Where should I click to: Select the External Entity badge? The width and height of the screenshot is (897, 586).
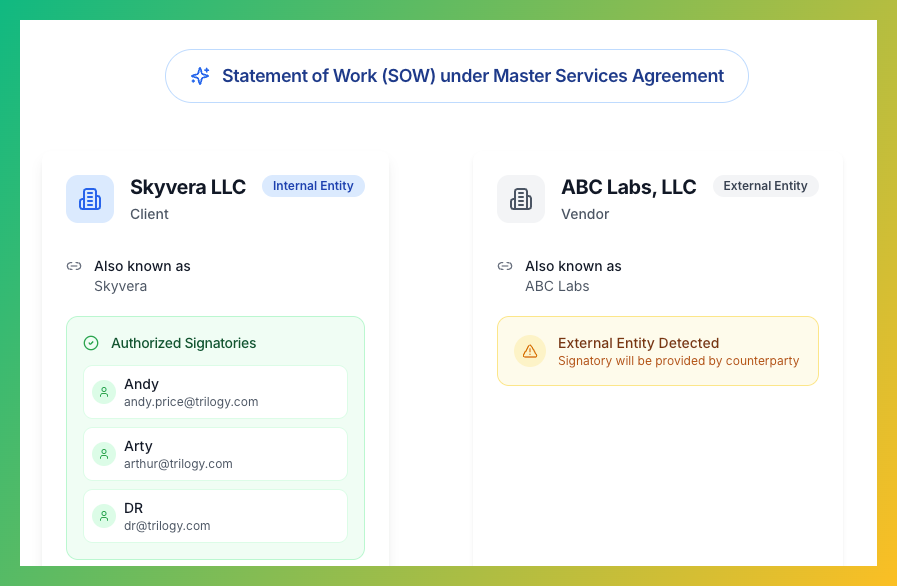(x=765, y=186)
